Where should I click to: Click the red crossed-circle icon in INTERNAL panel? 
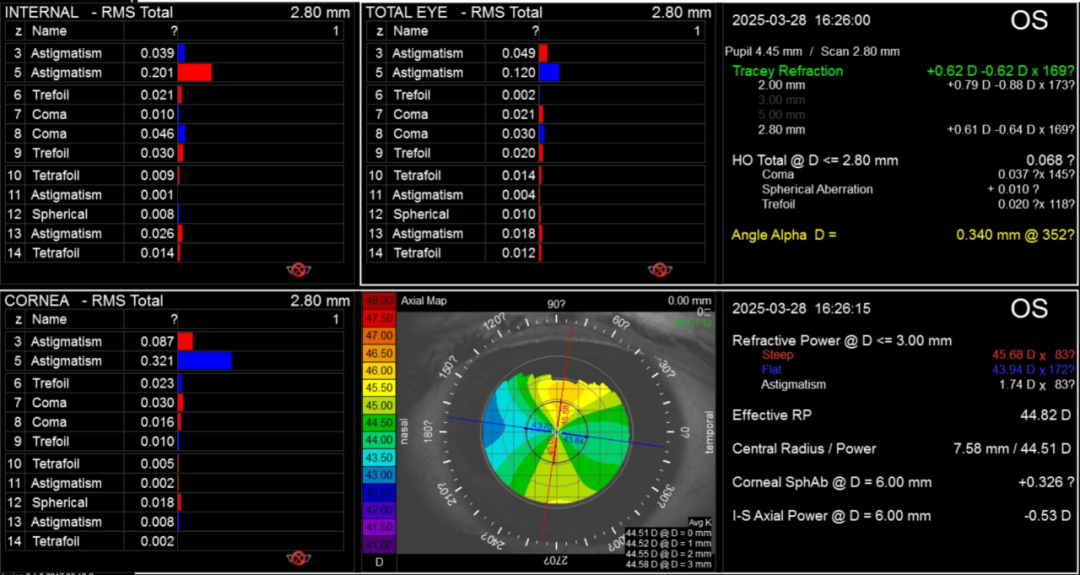(298, 270)
